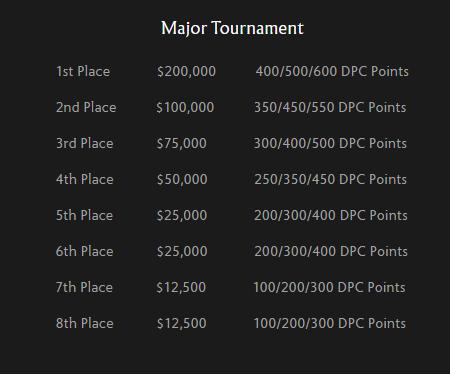Select the 5th Place label

coord(84,215)
